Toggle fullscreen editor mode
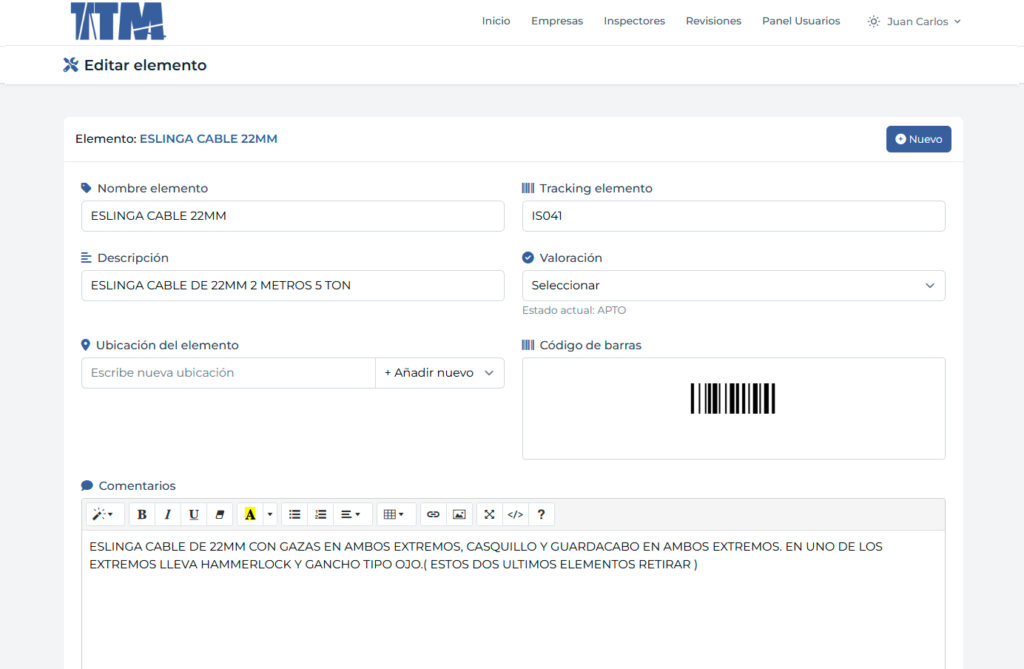The height and width of the screenshot is (669, 1024). pyautogui.click(x=489, y=515)
